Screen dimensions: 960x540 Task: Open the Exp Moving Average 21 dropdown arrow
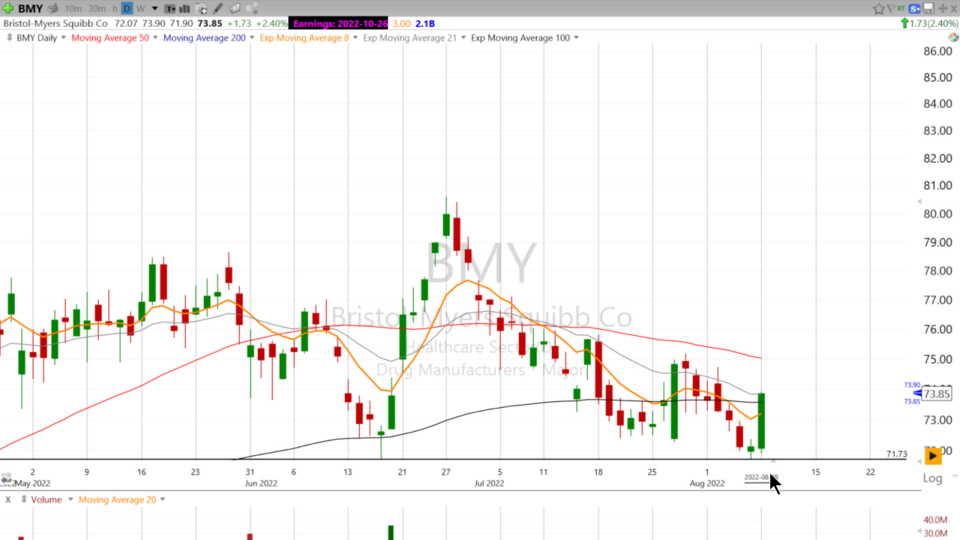(463, 38)
